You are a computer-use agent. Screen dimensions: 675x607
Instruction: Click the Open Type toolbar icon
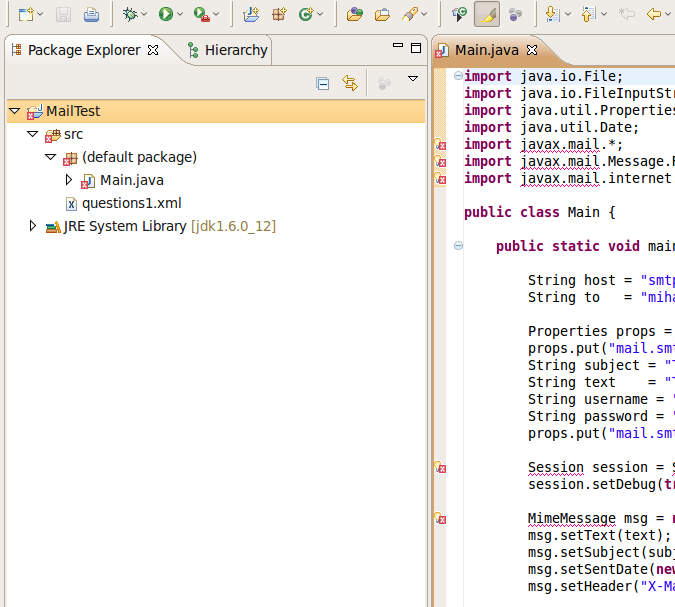[354, 15]
